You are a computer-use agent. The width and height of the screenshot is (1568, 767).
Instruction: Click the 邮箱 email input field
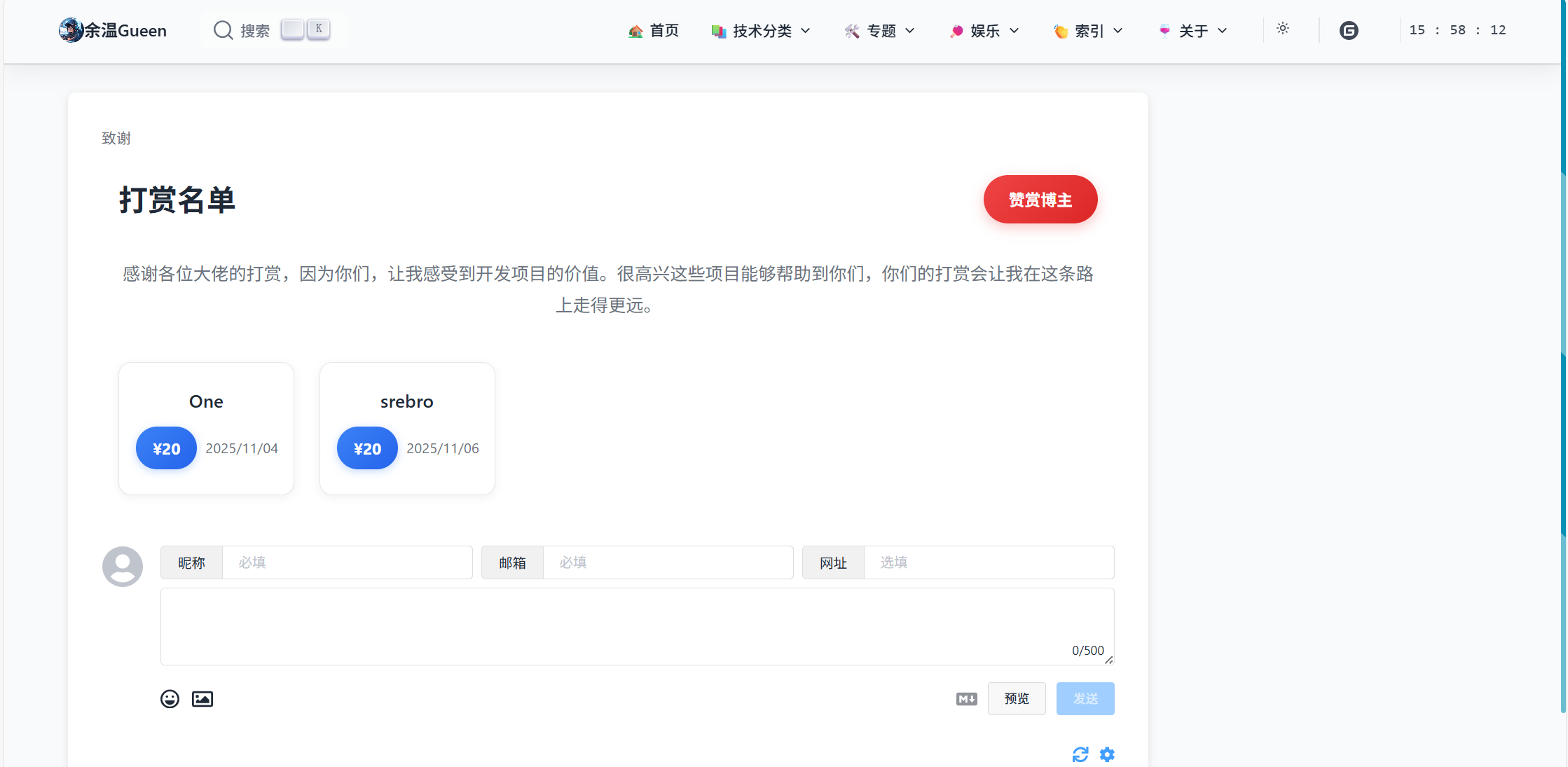tap(667, 562)
